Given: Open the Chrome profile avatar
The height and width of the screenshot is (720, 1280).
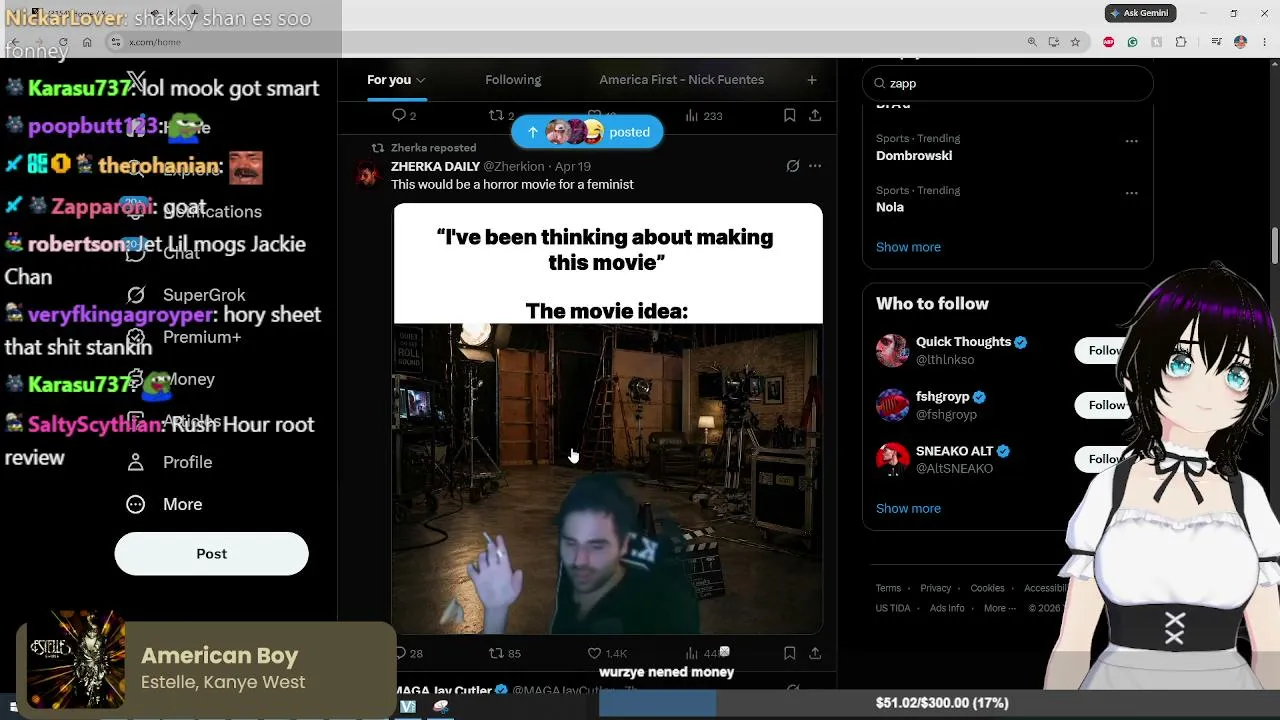Looking at the screenshot, I should (1240, 42).
